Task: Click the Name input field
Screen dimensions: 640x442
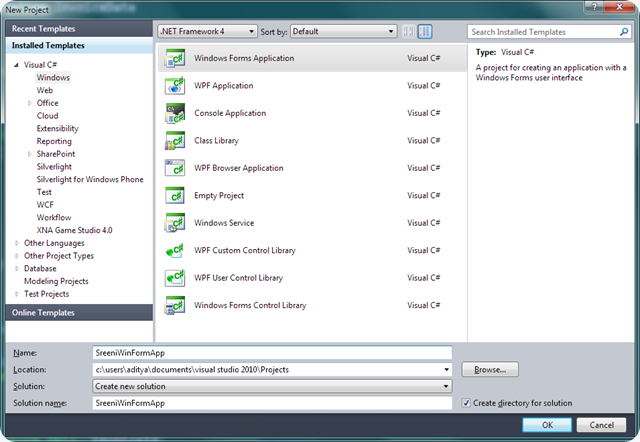Action: tap(272, 353)
